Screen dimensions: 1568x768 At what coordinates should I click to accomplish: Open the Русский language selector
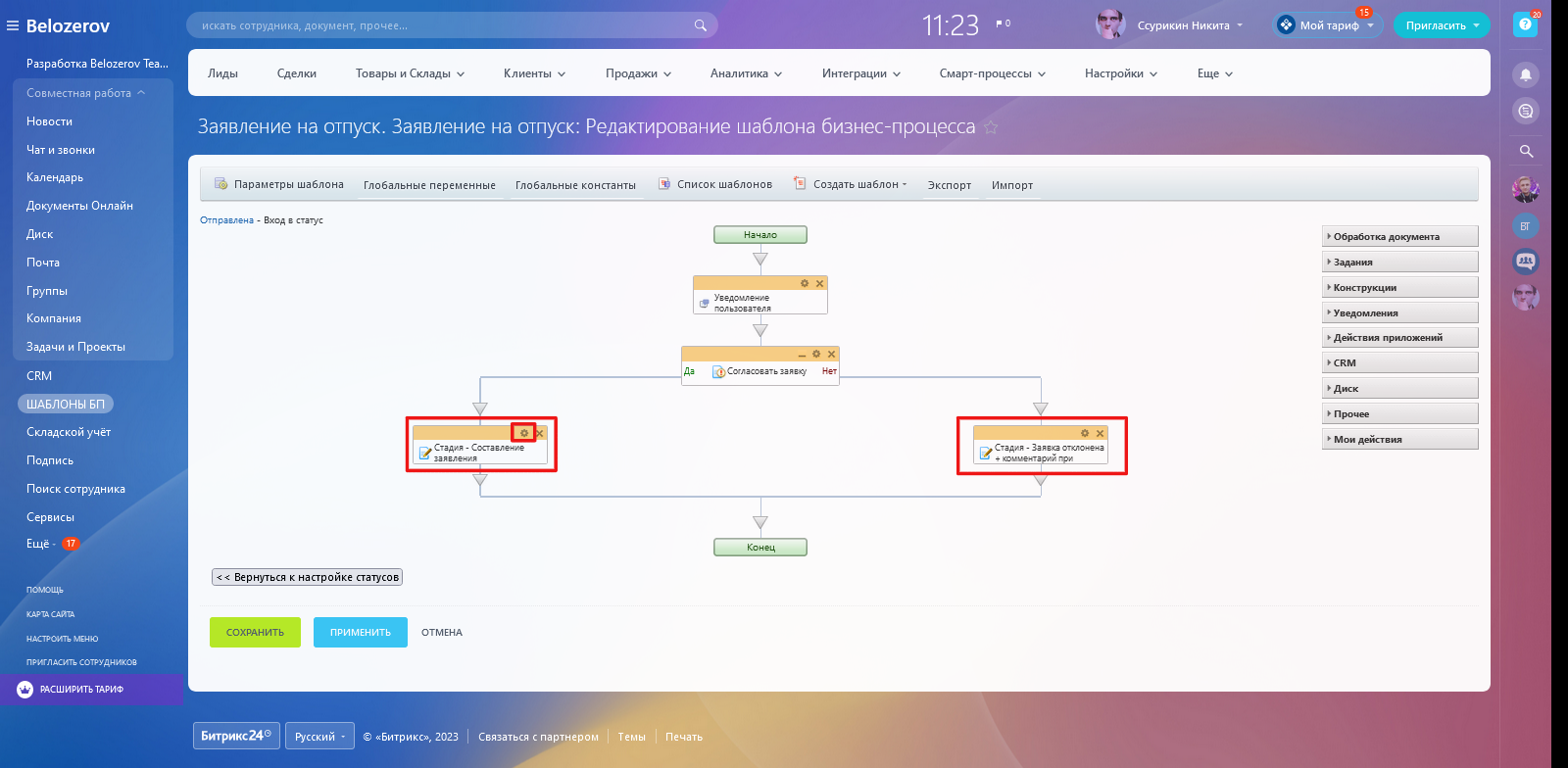pos(321,737)
